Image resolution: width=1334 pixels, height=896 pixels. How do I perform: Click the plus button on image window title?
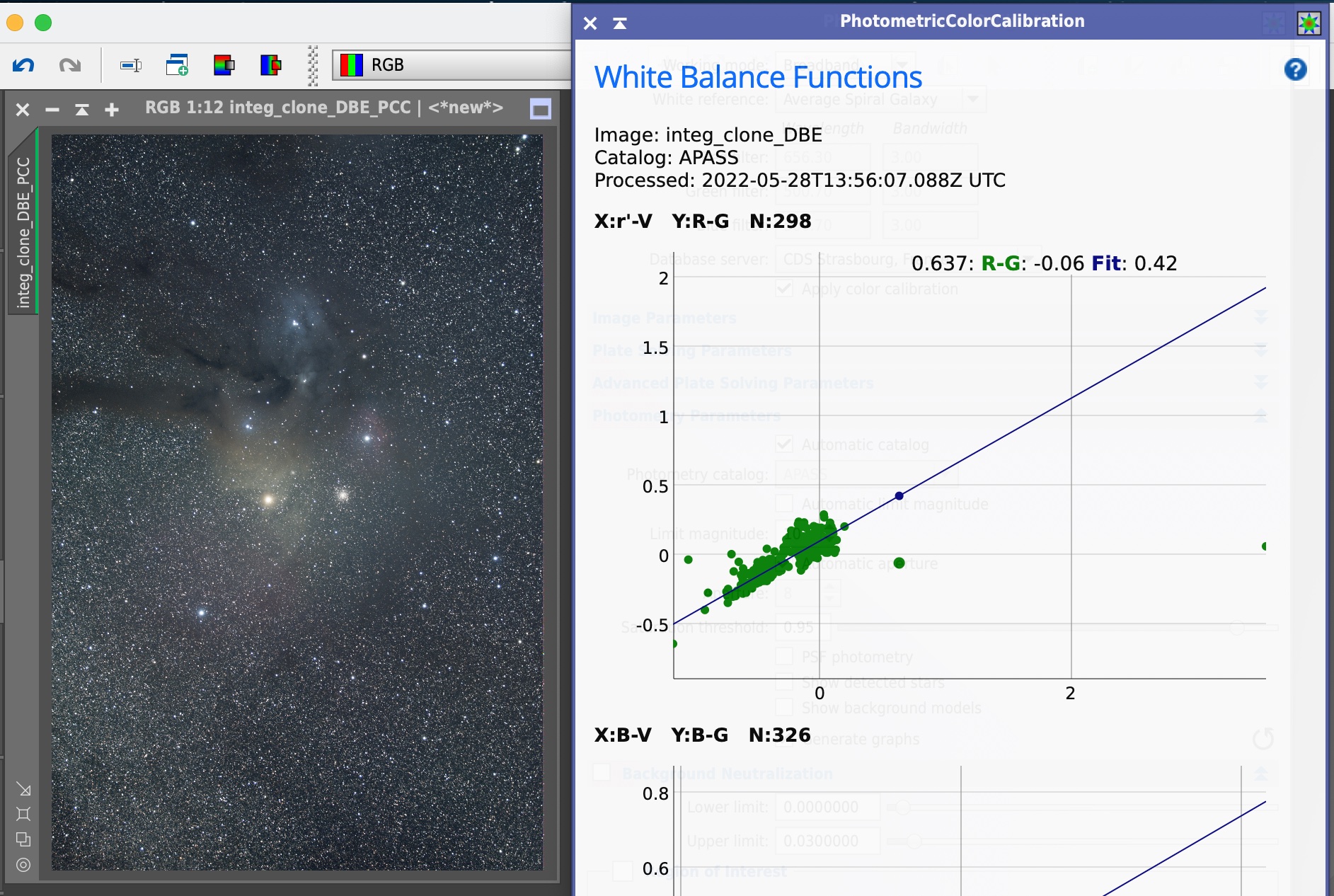[x=112, y=110]
